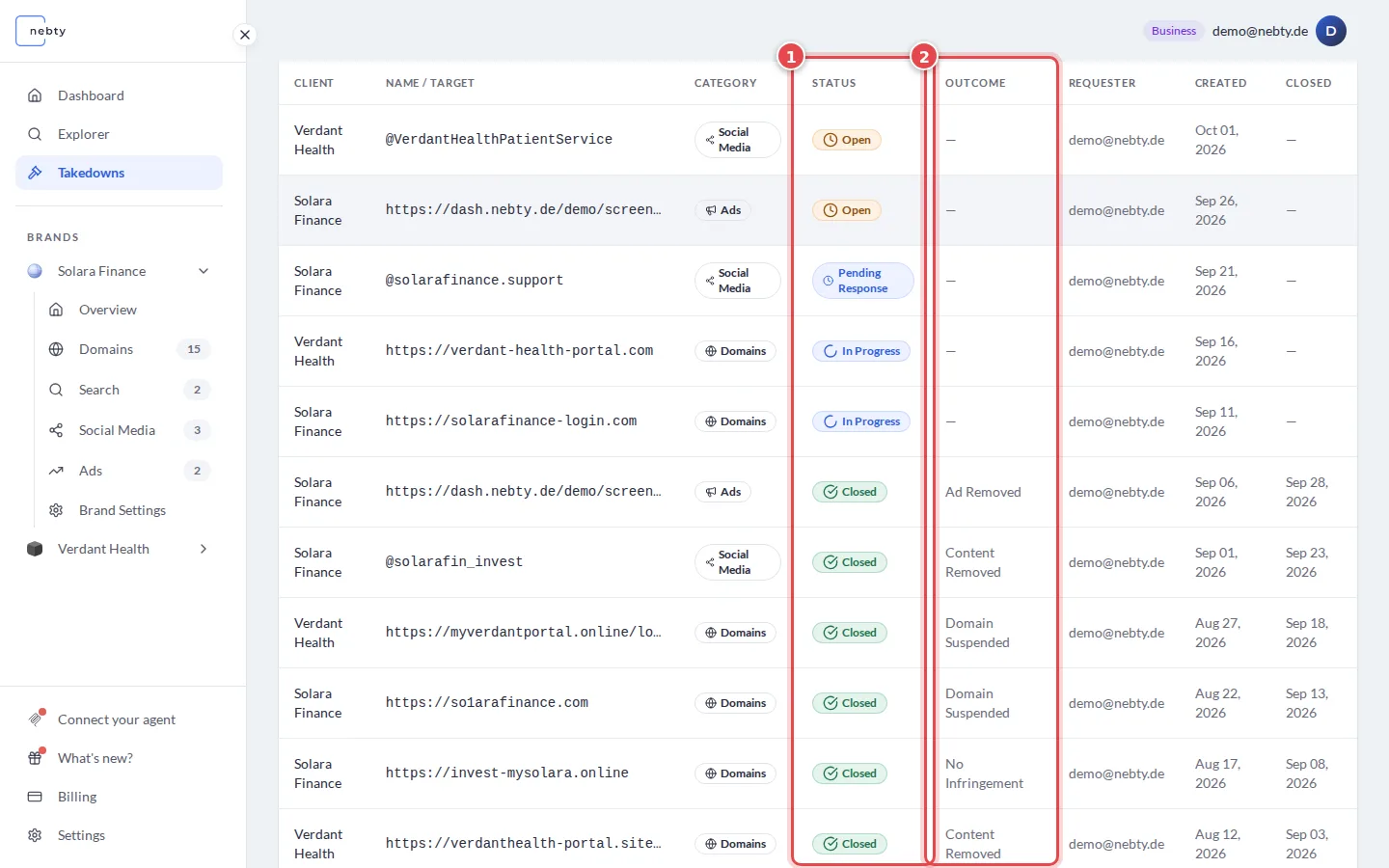Click the Business plan badge

click(1174, 31)
